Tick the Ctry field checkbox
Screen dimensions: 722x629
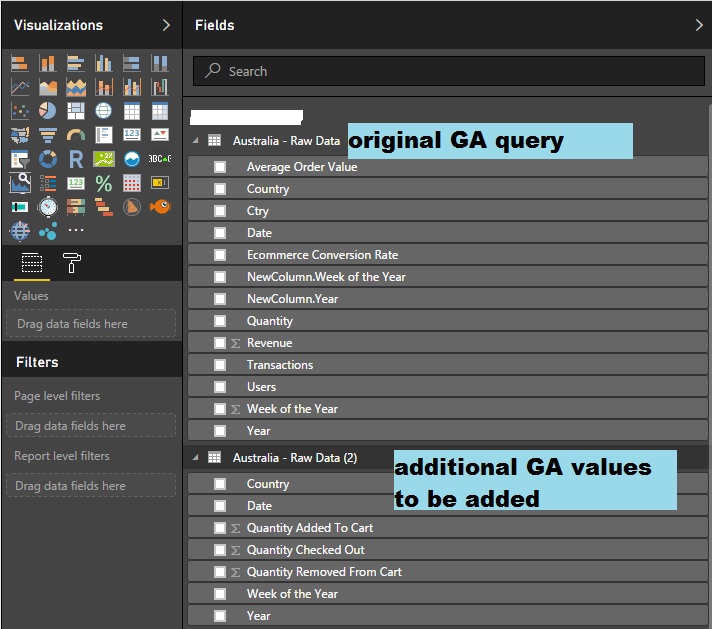[220, 211]
